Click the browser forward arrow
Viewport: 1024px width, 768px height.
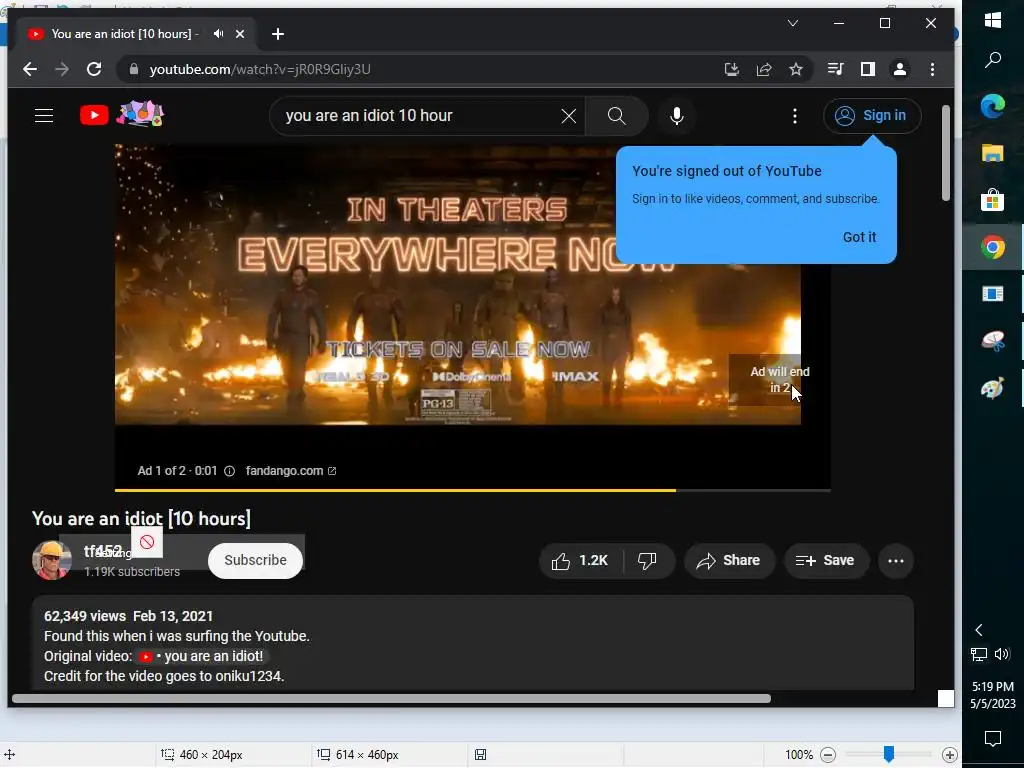tap(62, 69)
